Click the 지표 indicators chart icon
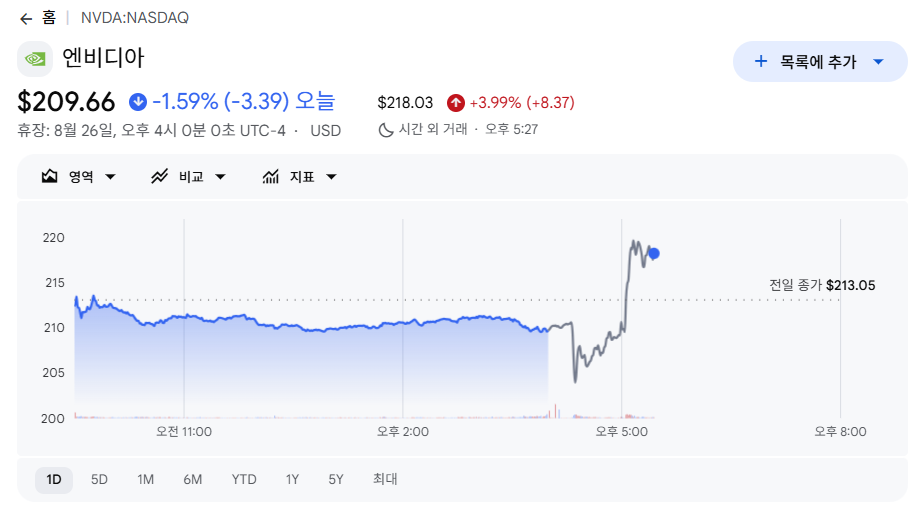The height and width of the screenshot is (520, 915). pyautogui.click(x=270, y=176)
